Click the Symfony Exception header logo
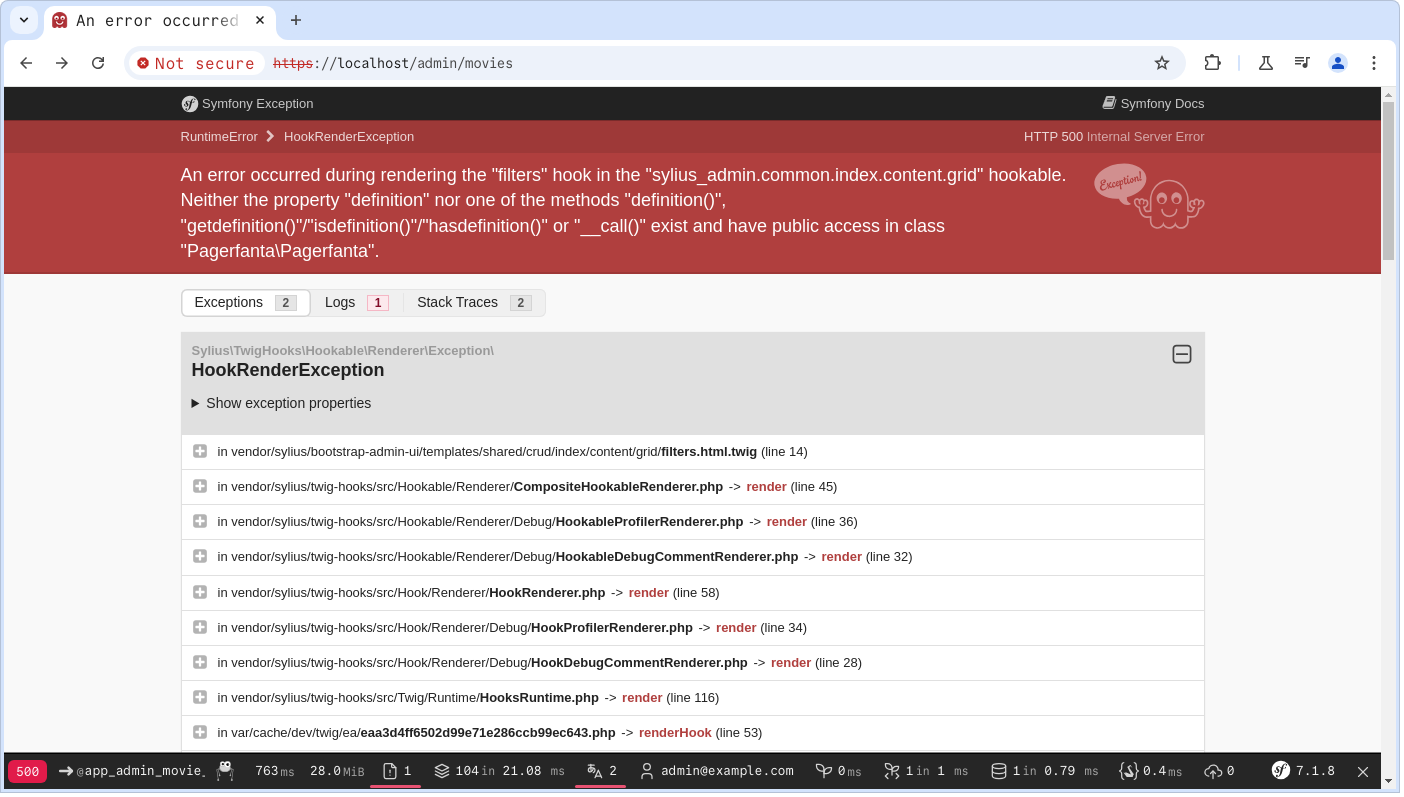Screen dimensions: 1404x797 click(x=247, y=104)
